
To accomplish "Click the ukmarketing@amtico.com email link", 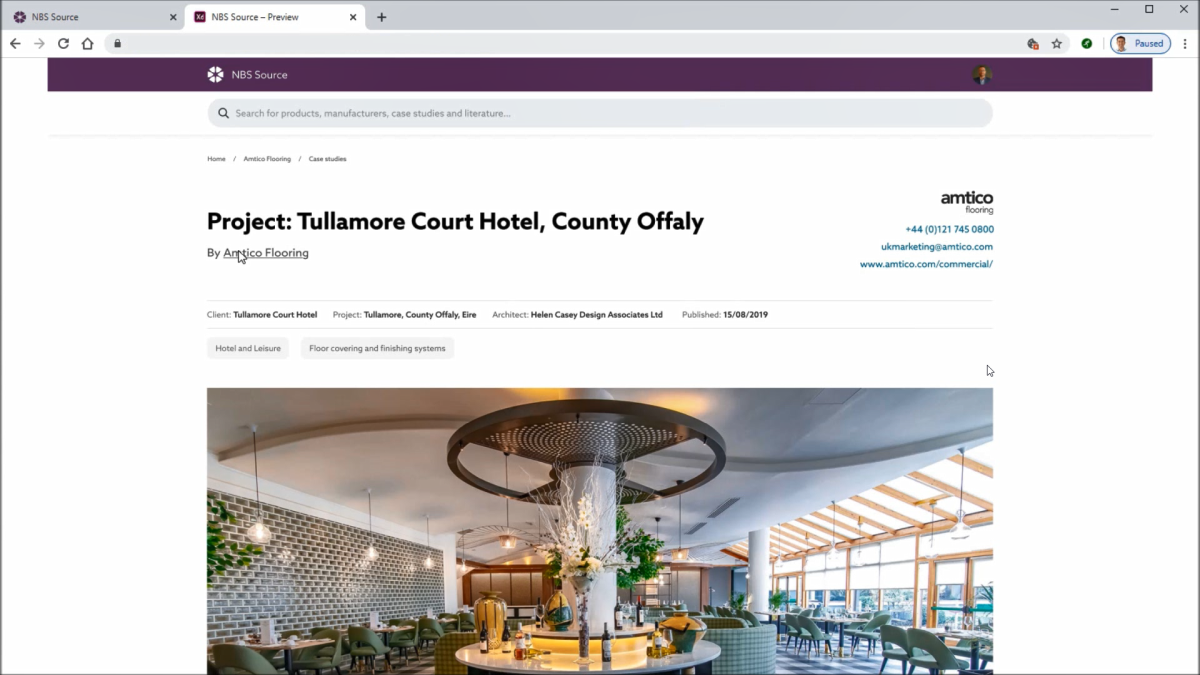I will pos(937,247).
